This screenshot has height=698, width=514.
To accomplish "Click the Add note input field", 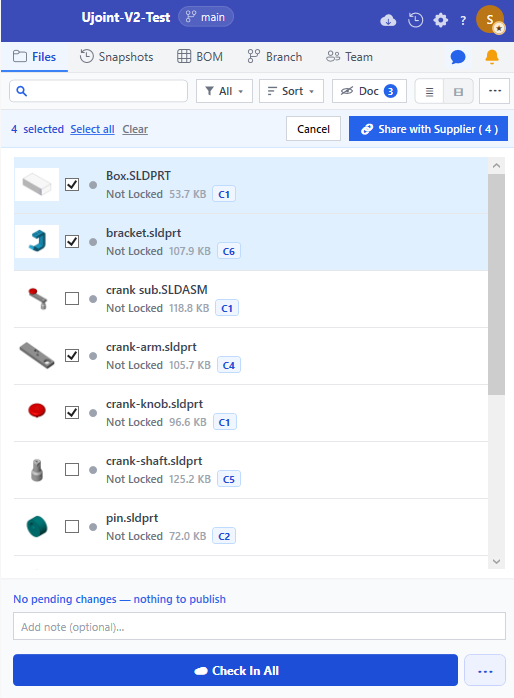I will [259, 626].
